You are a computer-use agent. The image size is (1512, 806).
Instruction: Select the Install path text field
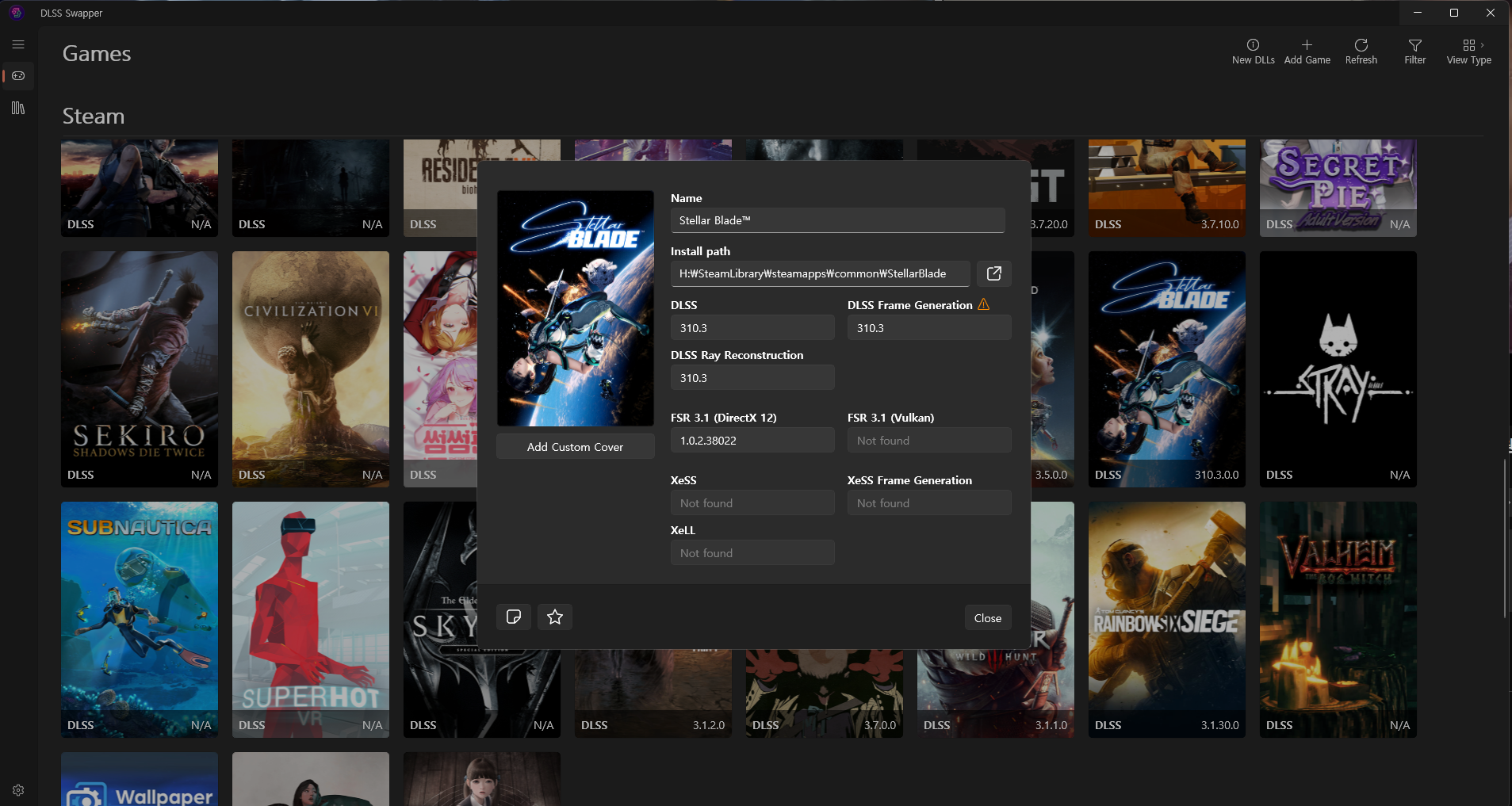pos(820,273)
